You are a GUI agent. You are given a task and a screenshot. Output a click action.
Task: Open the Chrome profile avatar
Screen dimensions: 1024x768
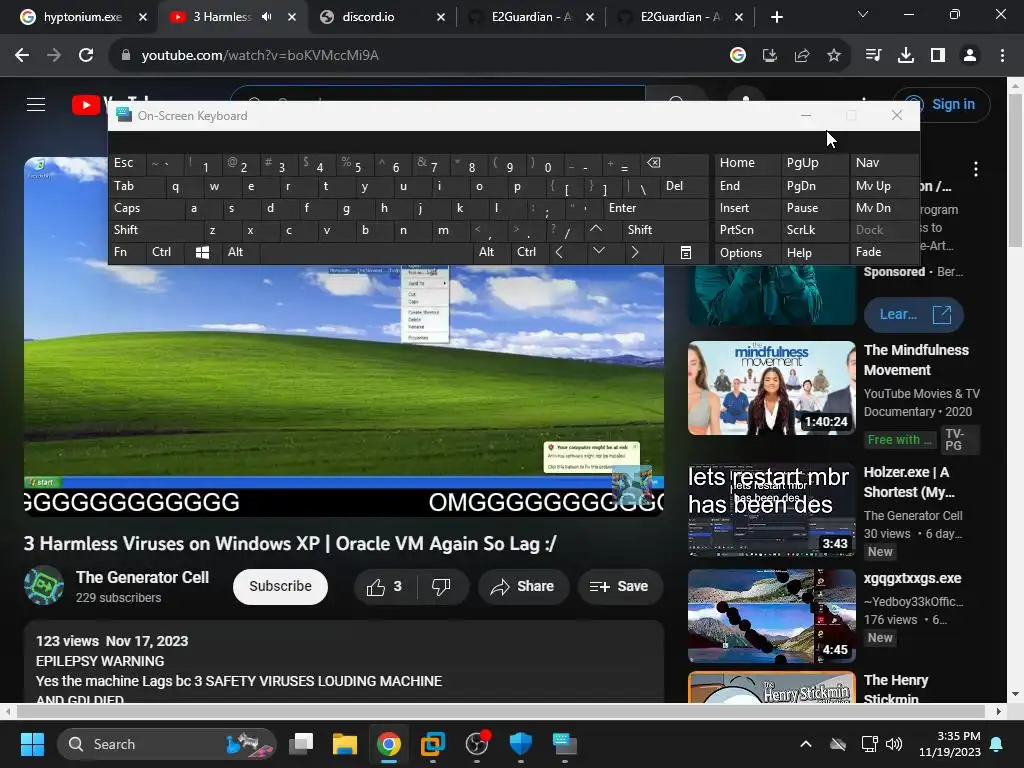tap(970, 56)
